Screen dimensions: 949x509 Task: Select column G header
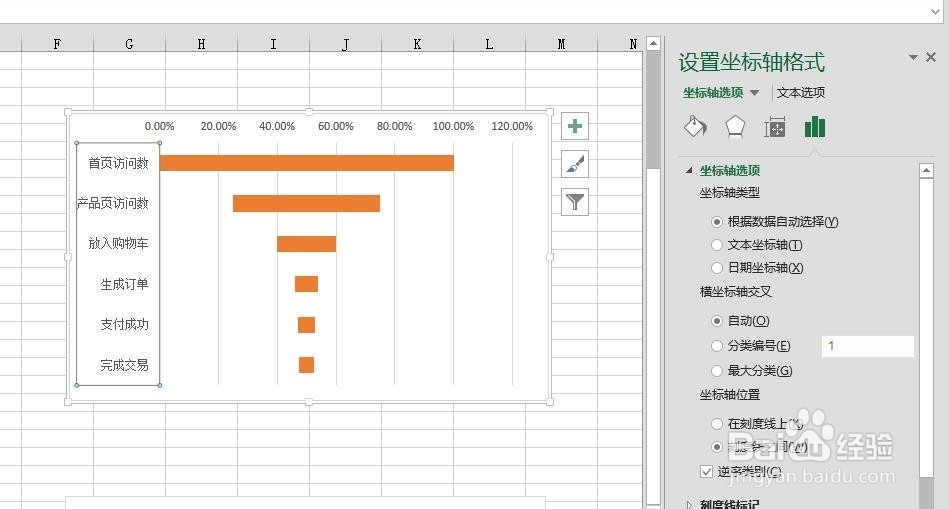pyautogui.click(x=130, y=44)
